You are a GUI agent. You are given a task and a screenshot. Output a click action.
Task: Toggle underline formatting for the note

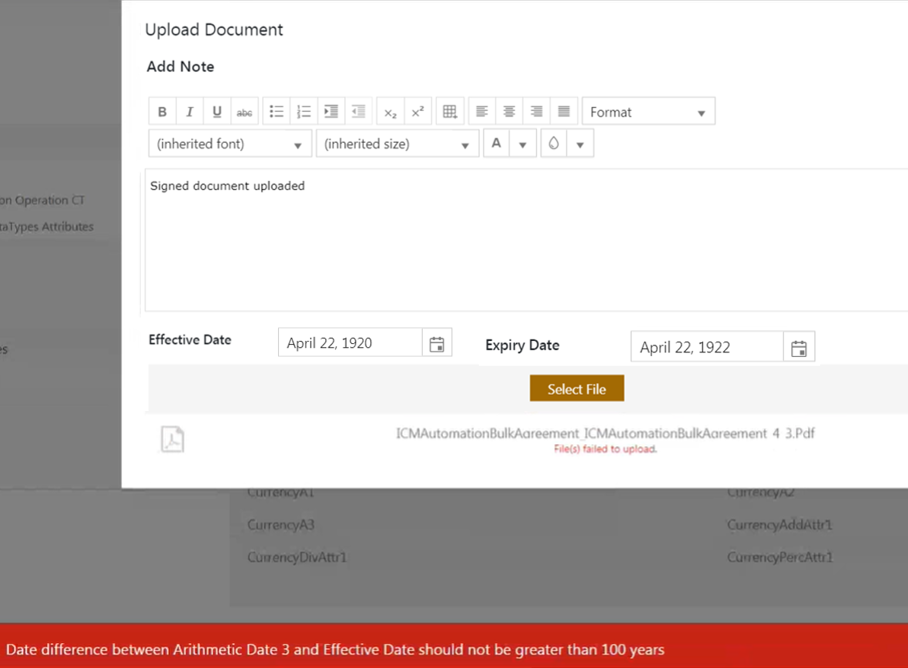point(217,112)
